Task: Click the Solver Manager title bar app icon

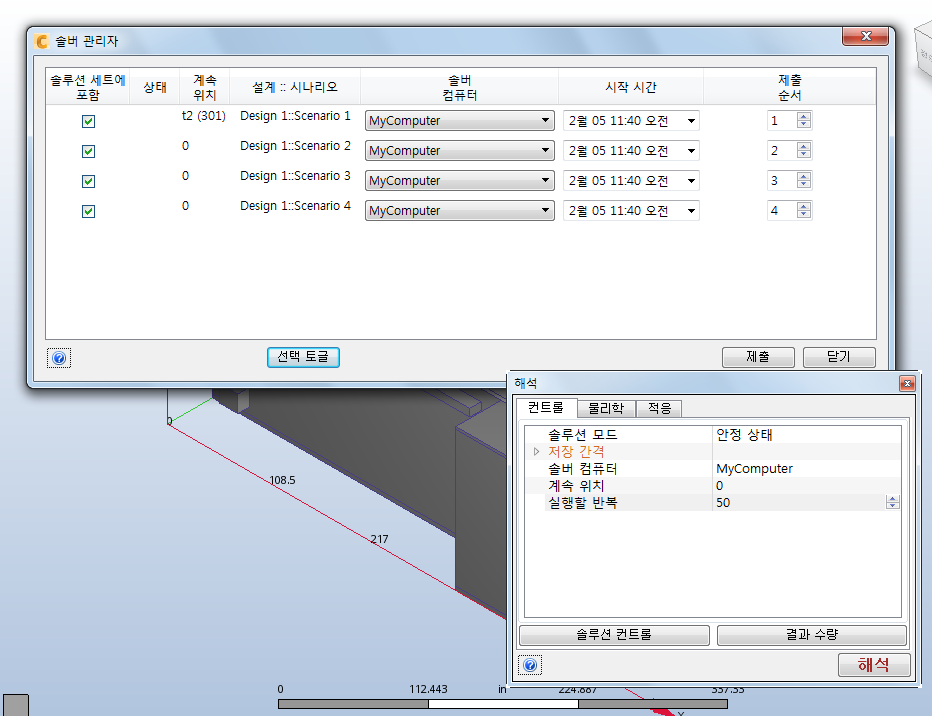Action: tap(42, 41)
